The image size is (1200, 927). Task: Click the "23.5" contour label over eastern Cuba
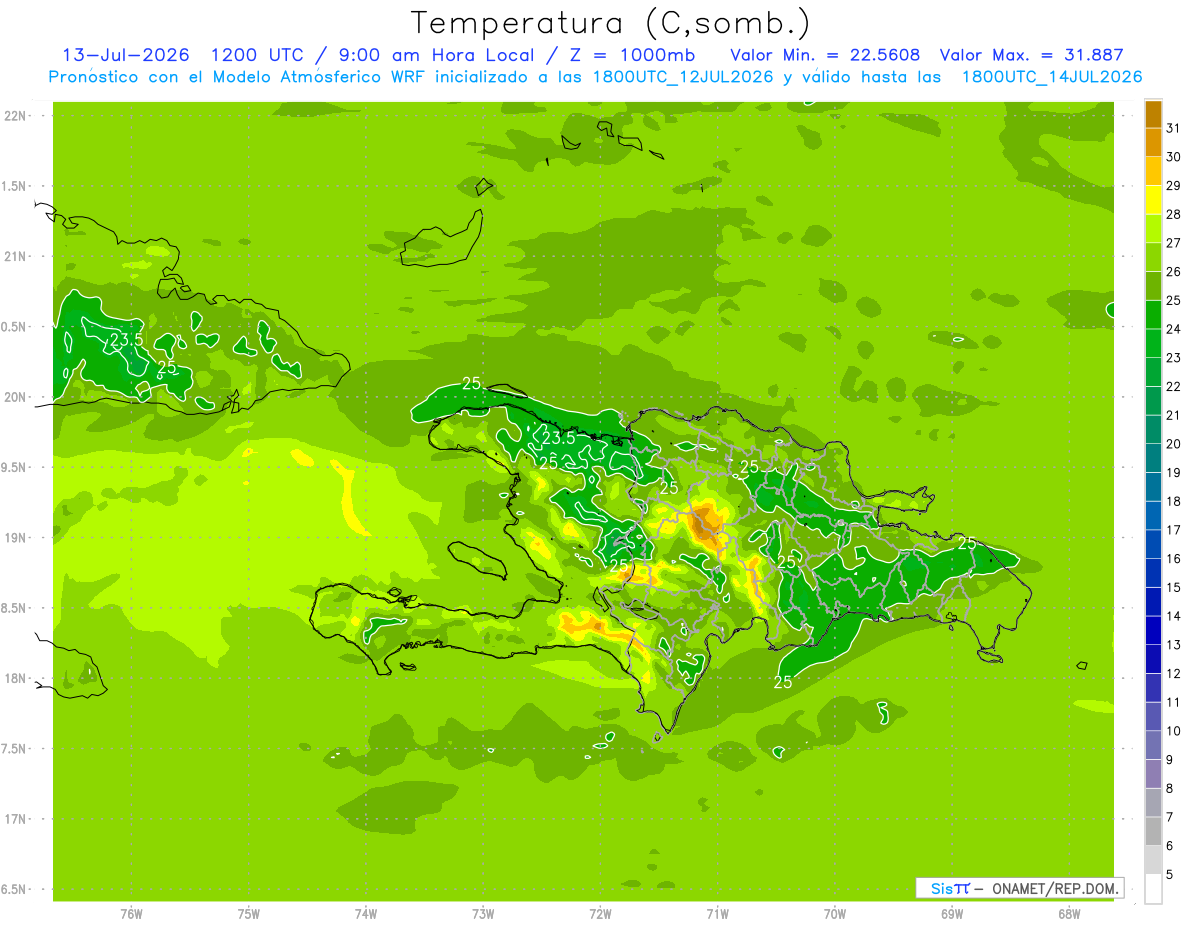pyautogui.click(x=127, y=340)
